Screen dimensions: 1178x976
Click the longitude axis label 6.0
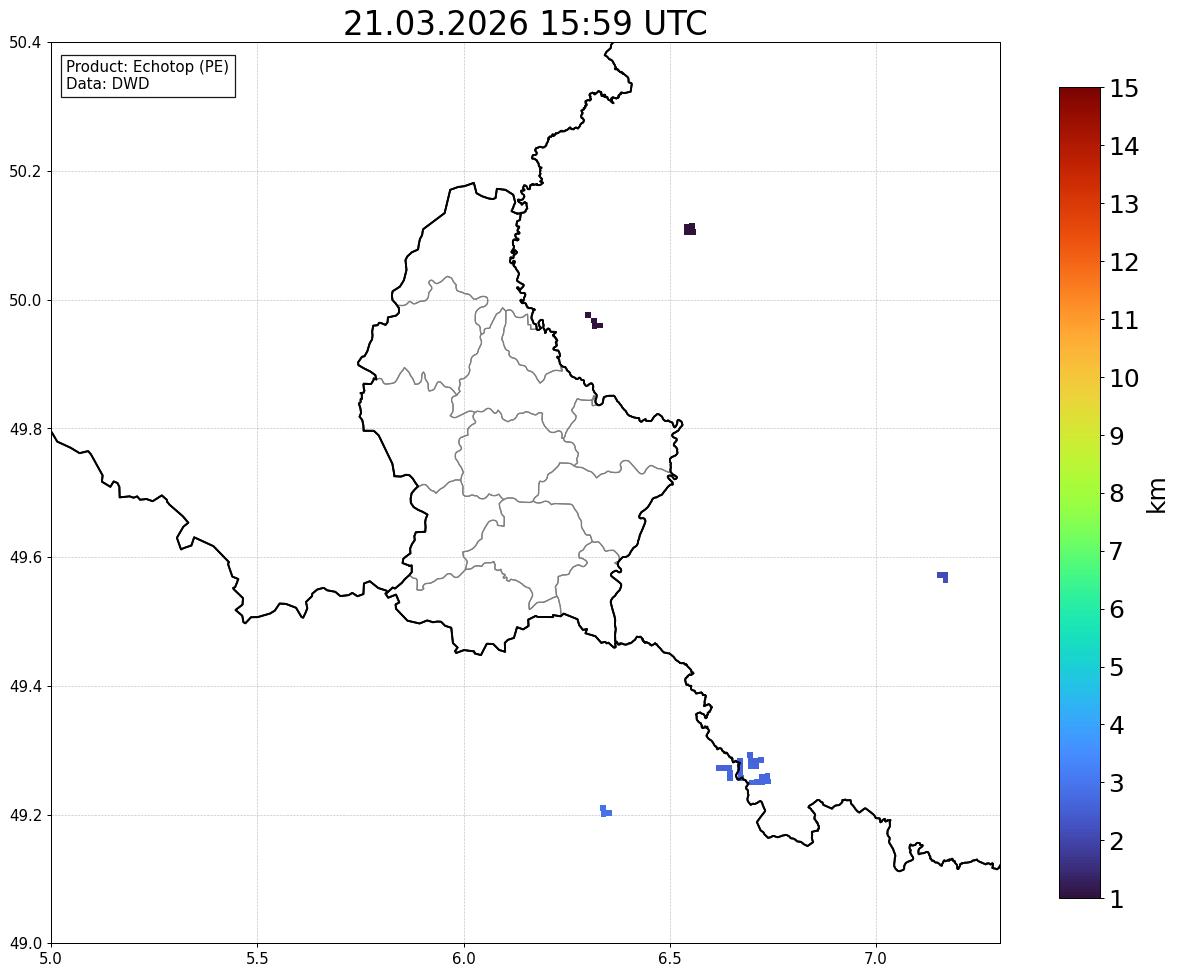point(464,959)
